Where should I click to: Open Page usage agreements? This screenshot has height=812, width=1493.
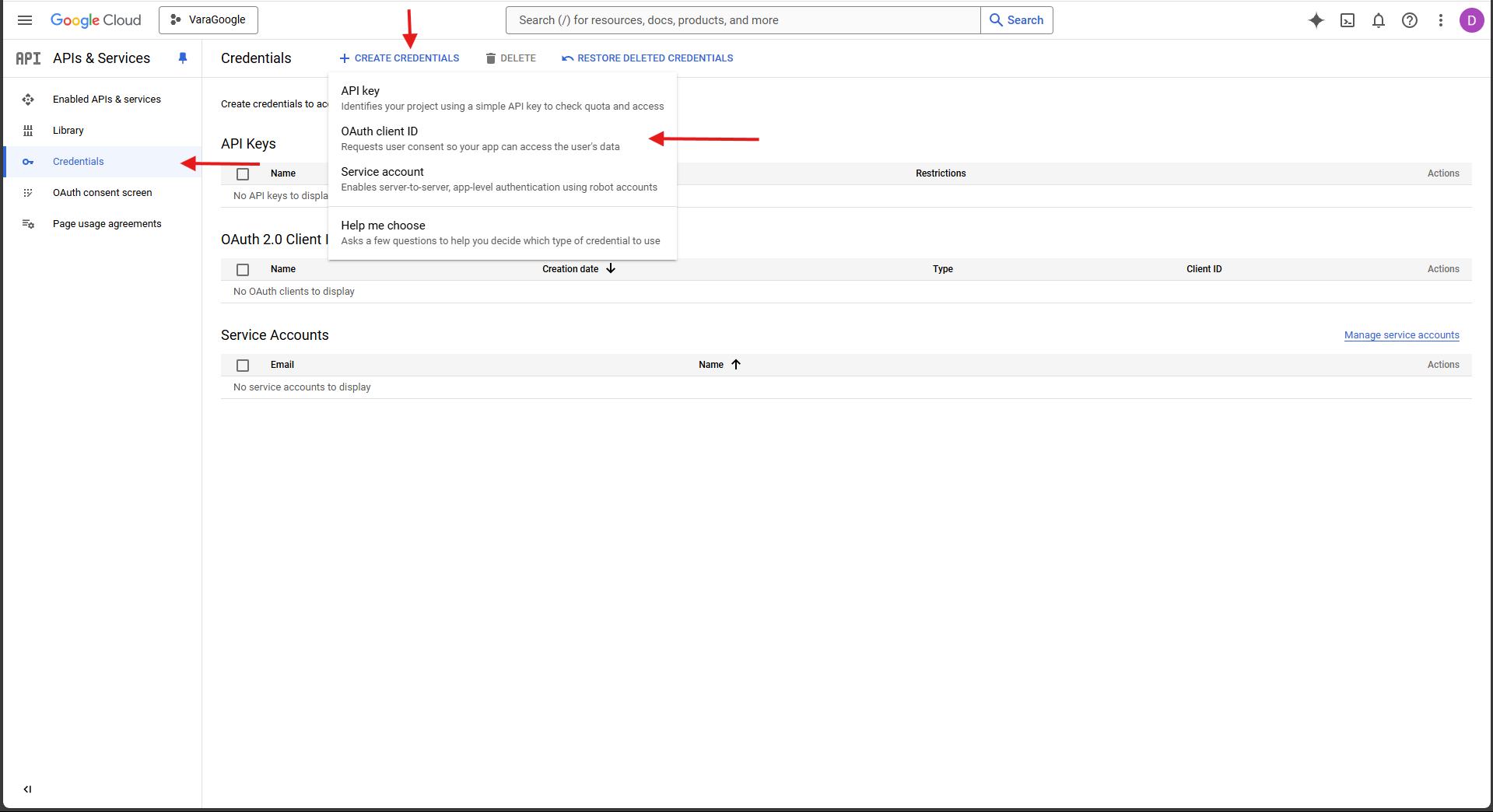(103, 224)
